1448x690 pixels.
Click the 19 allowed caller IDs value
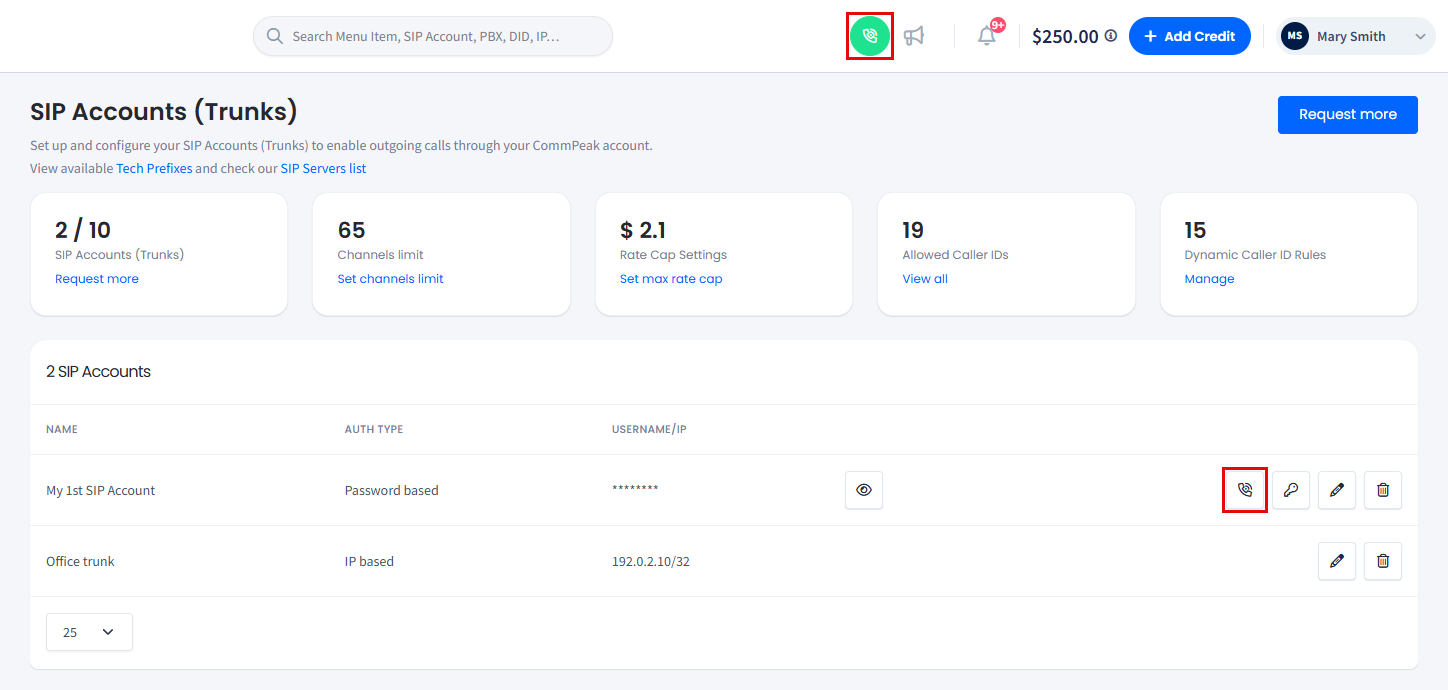point(913,230)
